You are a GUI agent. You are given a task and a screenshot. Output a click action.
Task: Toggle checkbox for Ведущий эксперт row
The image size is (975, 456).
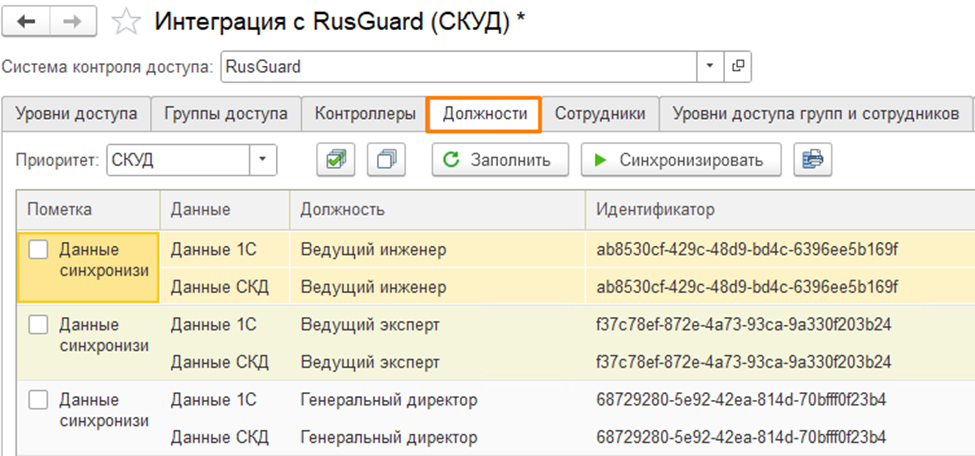(x=39, y=325)
